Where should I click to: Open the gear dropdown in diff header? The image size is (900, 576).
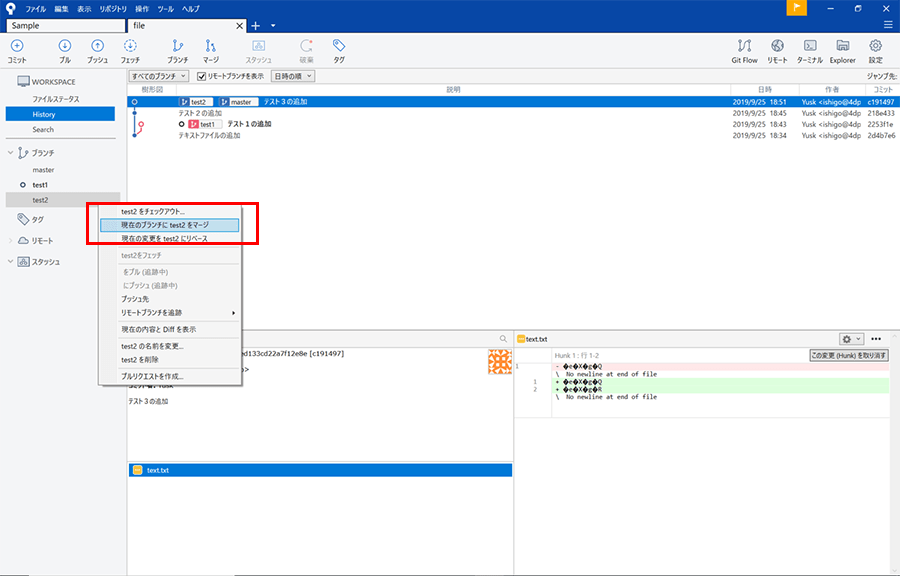coord(851,339)
